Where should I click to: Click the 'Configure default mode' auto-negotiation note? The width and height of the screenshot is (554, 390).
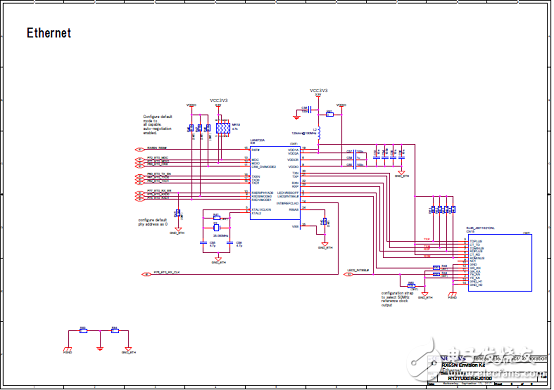coord(157,125)
